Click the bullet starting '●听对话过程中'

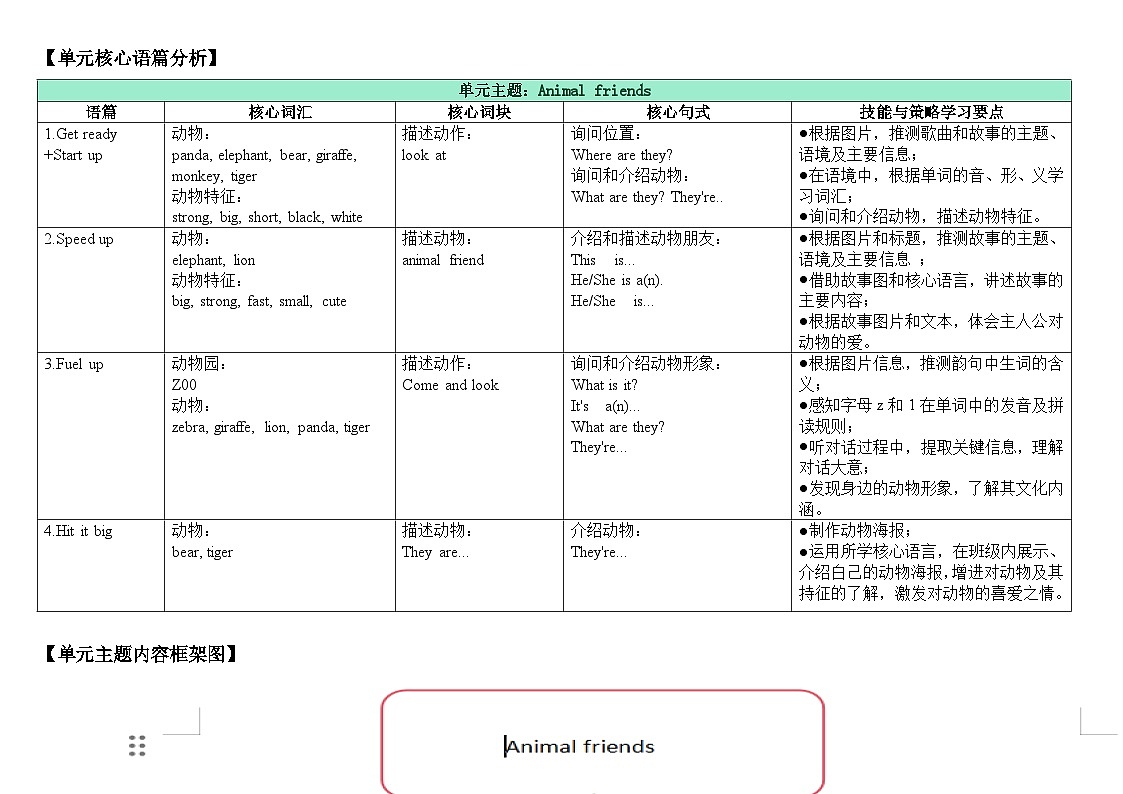(931, 457)
